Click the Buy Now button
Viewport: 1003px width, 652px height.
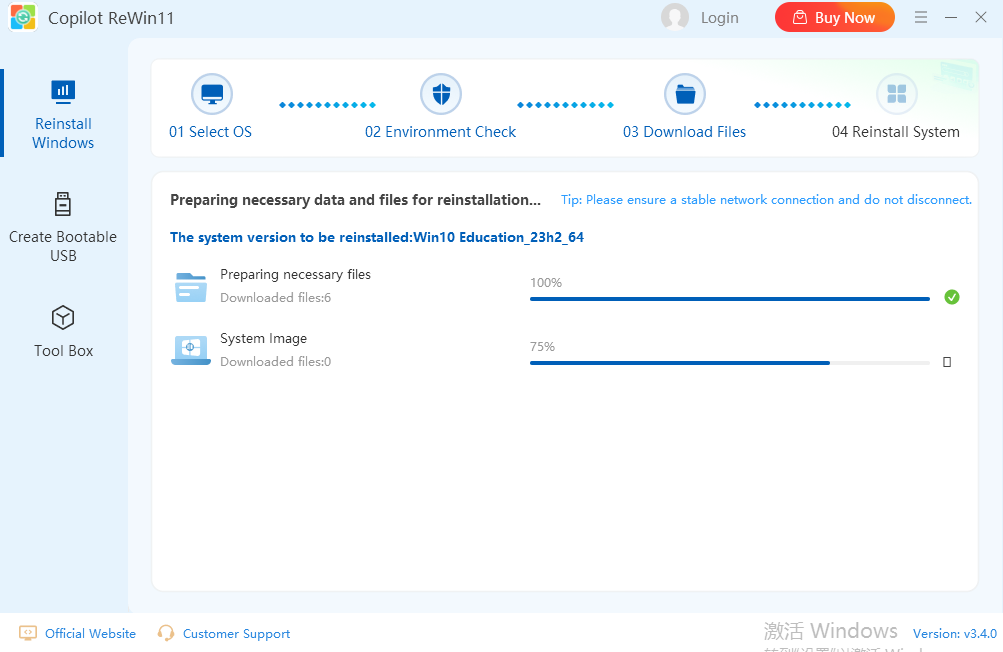[834, 17]
